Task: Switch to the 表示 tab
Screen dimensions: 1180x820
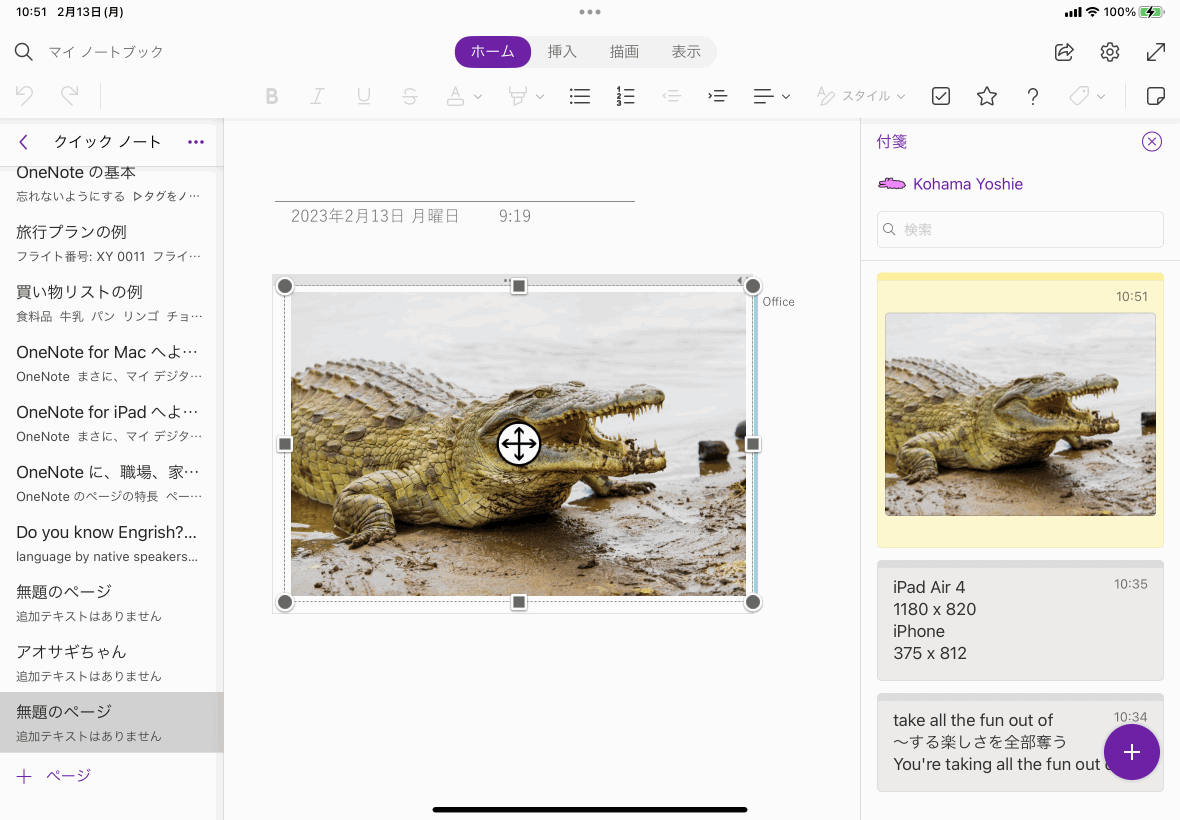Action: coord(686,52)
